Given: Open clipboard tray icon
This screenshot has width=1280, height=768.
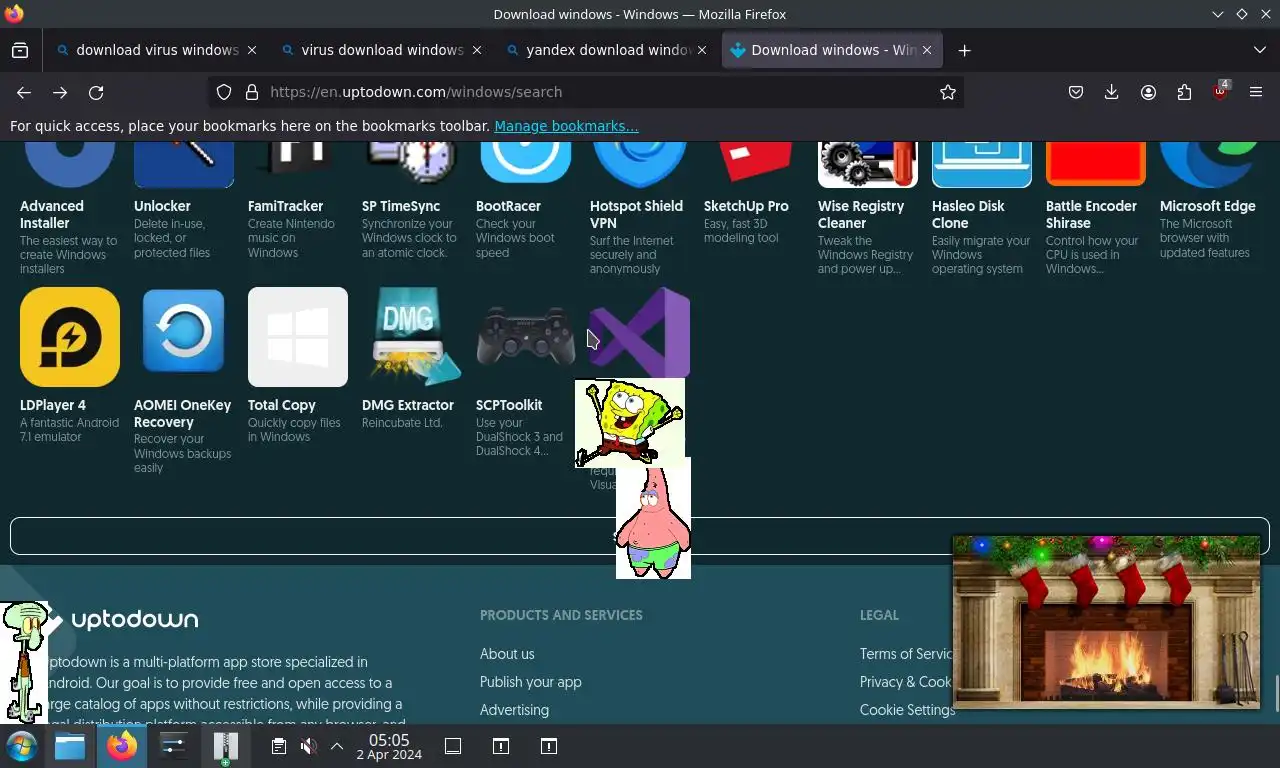Looking at the screenshot, I should [x=279, y=746].
